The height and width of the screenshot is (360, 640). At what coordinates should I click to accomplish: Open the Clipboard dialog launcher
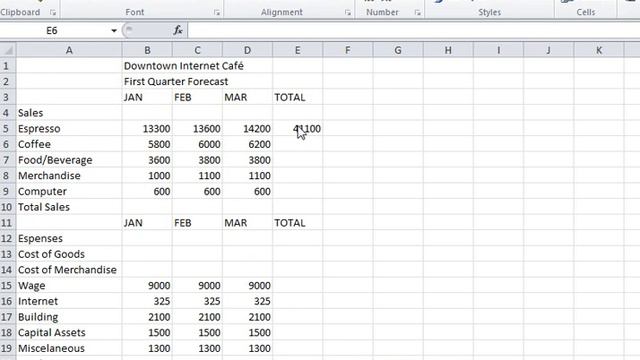[x=53, y=13]
